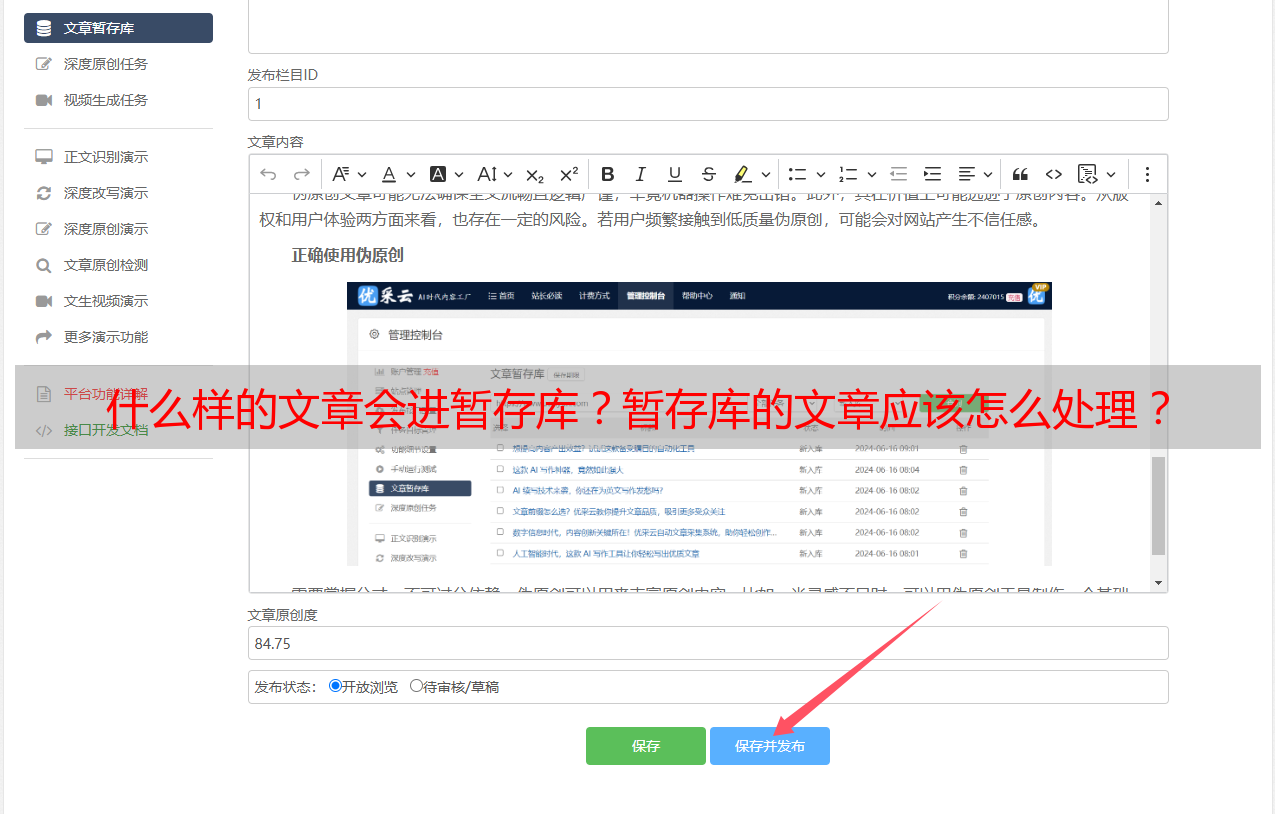Click the refresh icon beside 深度改写演示
This screenshot has height=814, width=1275.
44,193
